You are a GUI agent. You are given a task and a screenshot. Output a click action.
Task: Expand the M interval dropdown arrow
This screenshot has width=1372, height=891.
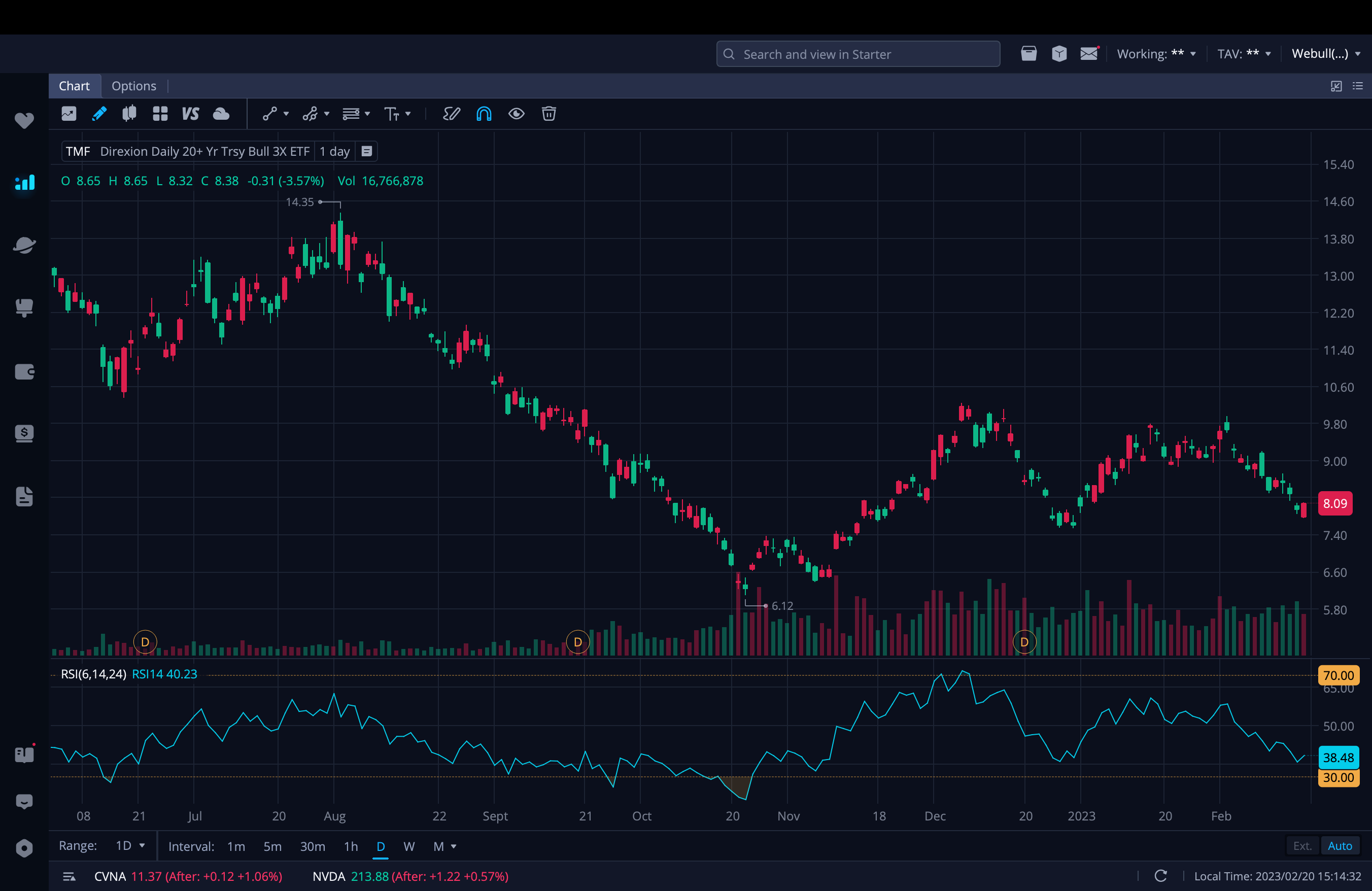454,846
